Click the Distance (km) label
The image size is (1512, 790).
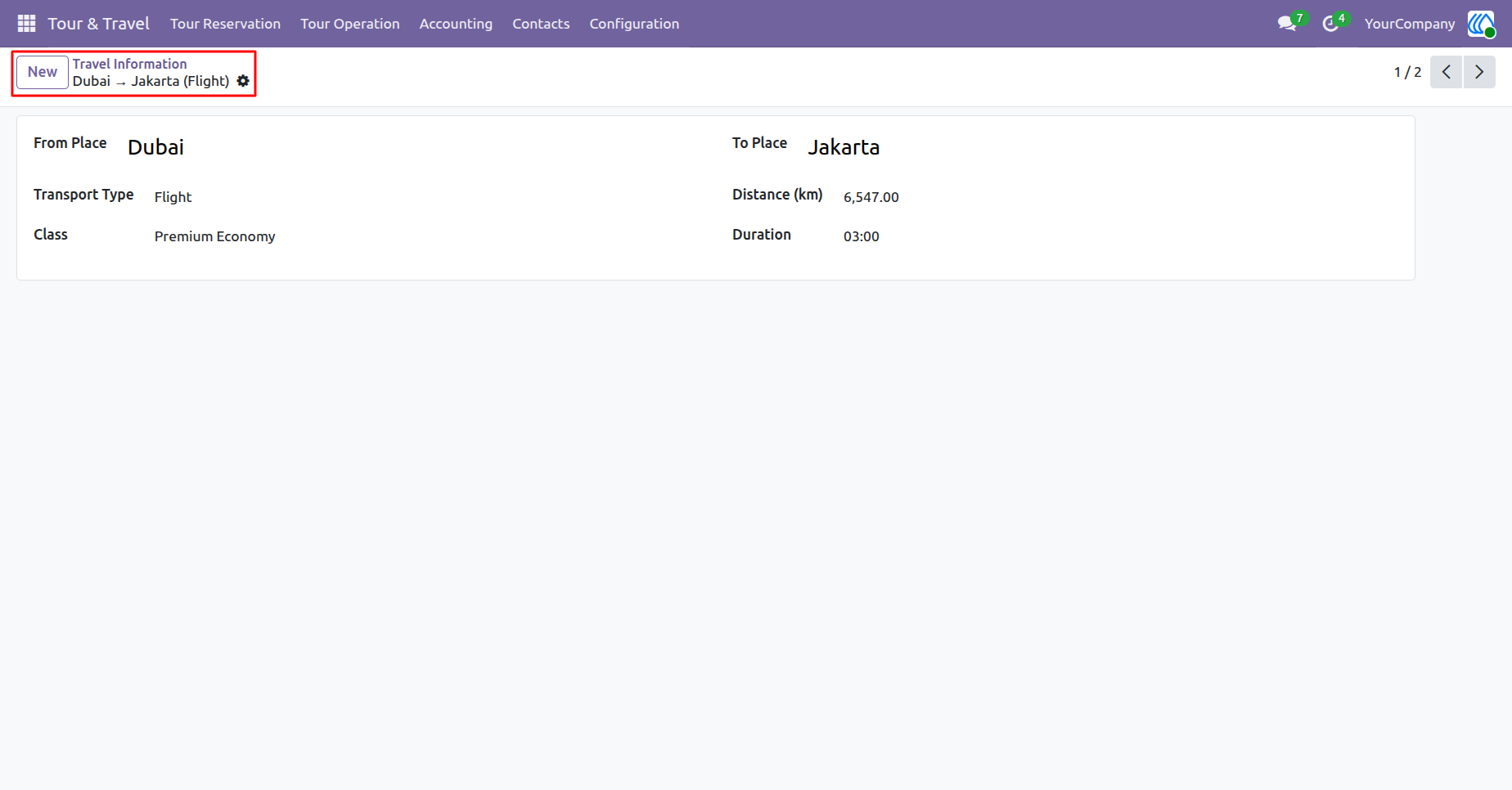(777, 195)
